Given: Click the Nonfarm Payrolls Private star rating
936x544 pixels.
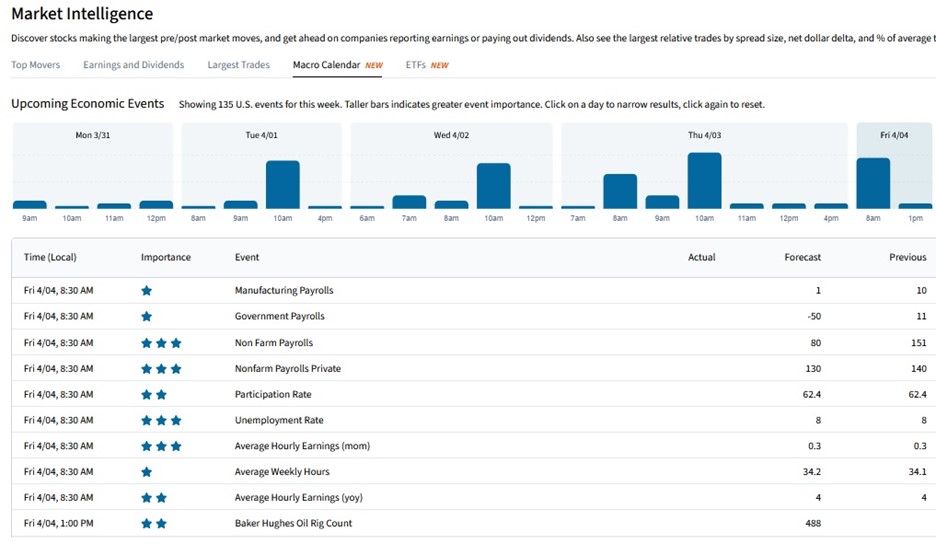Looking at the screenshot, I should [161, 368].
